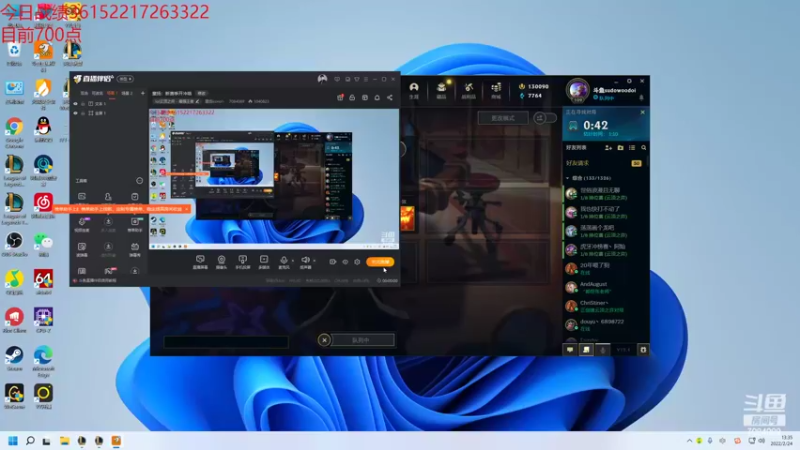The height and width of the screenshot is (450, 800).
Task: Click the friend list scrollbar
Action: coord(648,161)
